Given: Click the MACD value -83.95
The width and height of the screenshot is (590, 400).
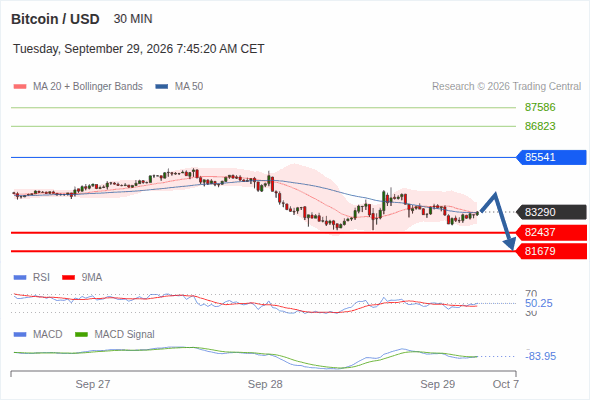Looking at the screenshot, I should tap(540, 356).
